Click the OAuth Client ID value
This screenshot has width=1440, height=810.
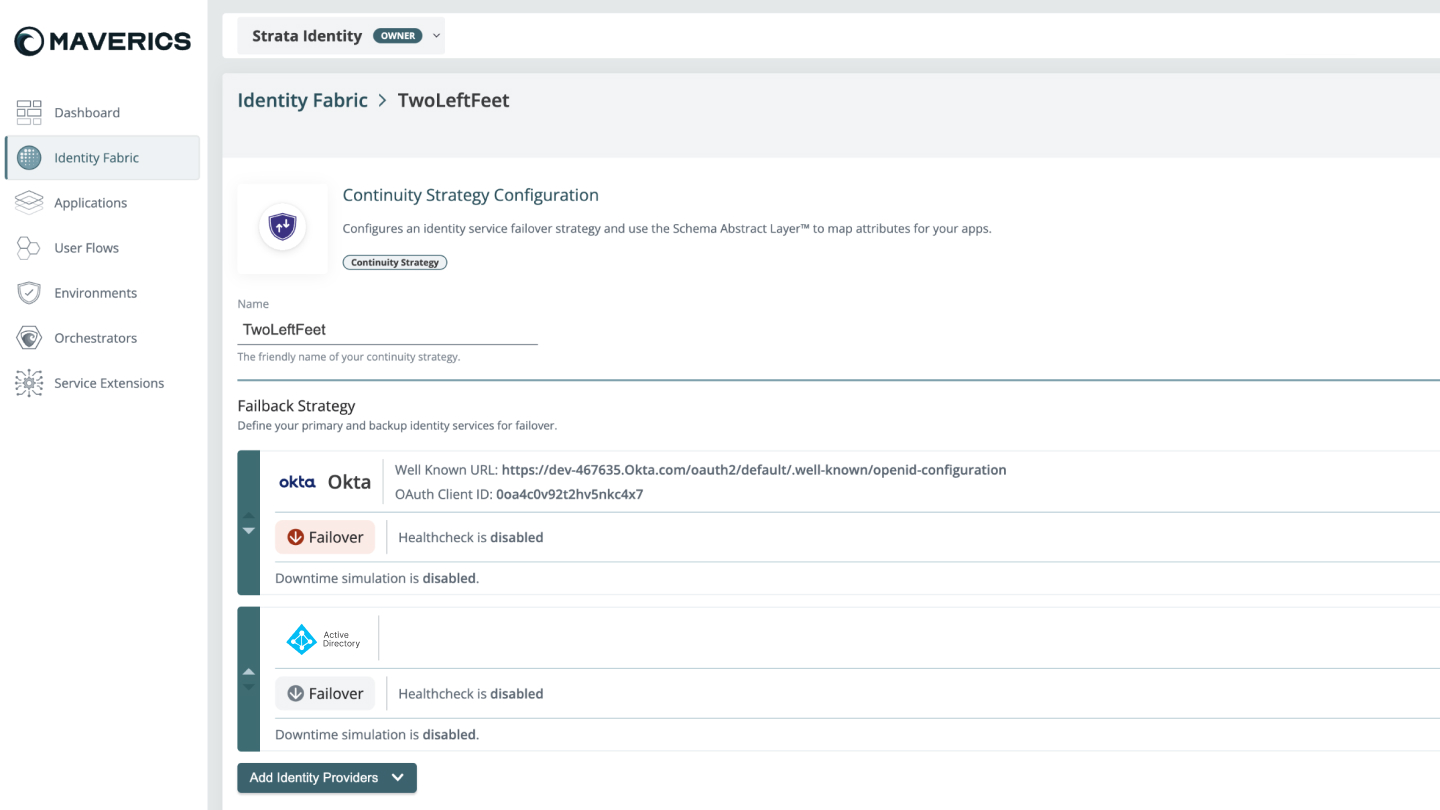pyautogui.click(x=570, y=494)
